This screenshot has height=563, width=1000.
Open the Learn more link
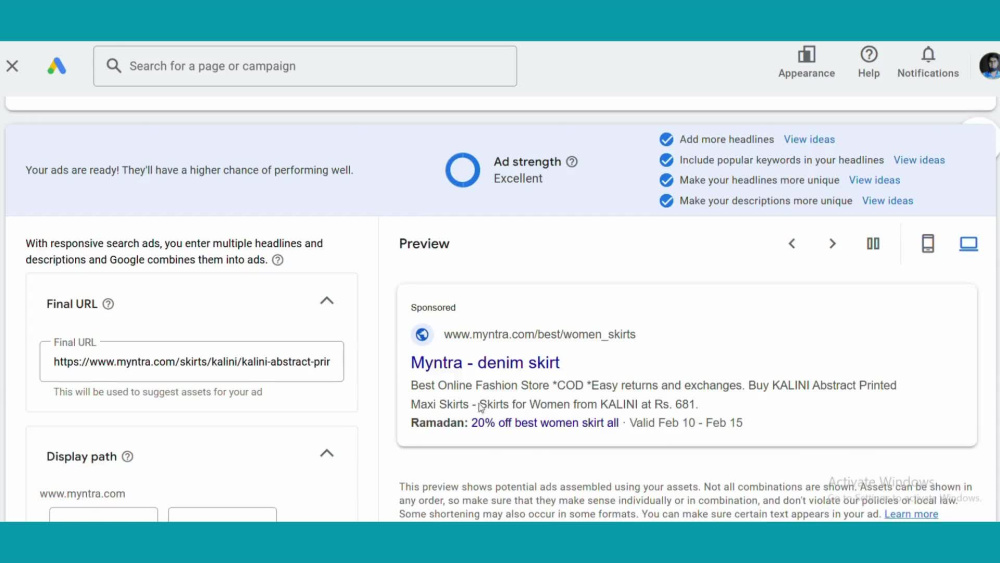pyautogui.click(x=911, y=514)
